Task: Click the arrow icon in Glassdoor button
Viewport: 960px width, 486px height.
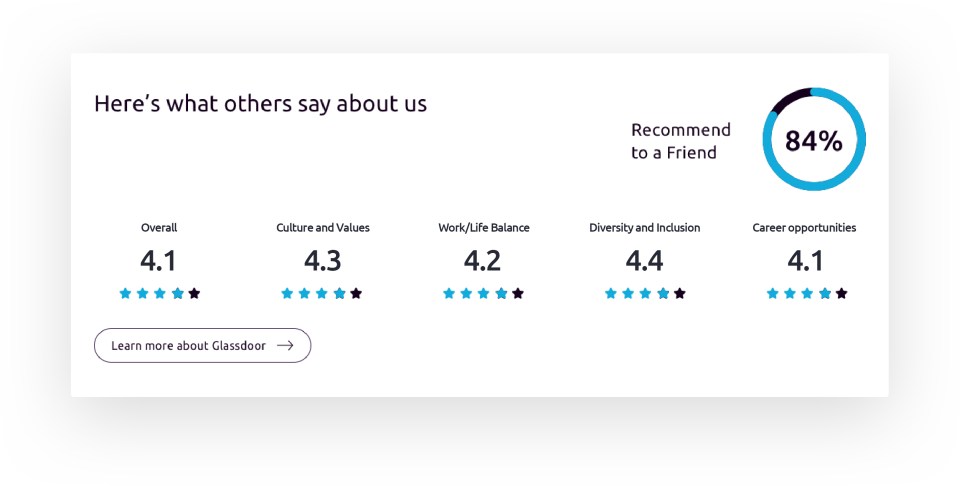Action: pos(285,345)
